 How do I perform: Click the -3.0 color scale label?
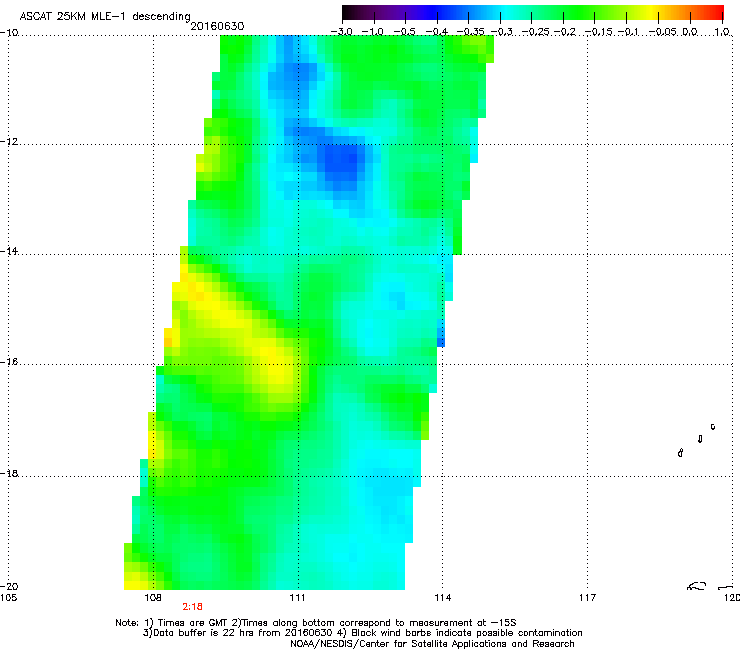coord(342,32)
